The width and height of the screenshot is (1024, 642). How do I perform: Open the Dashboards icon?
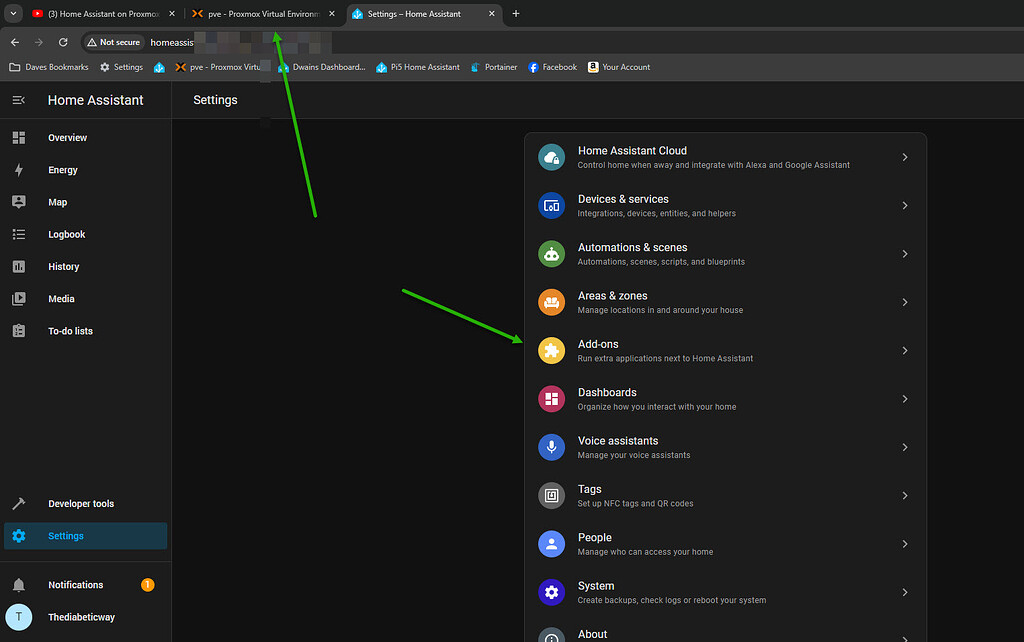click(x=551, y=398)
